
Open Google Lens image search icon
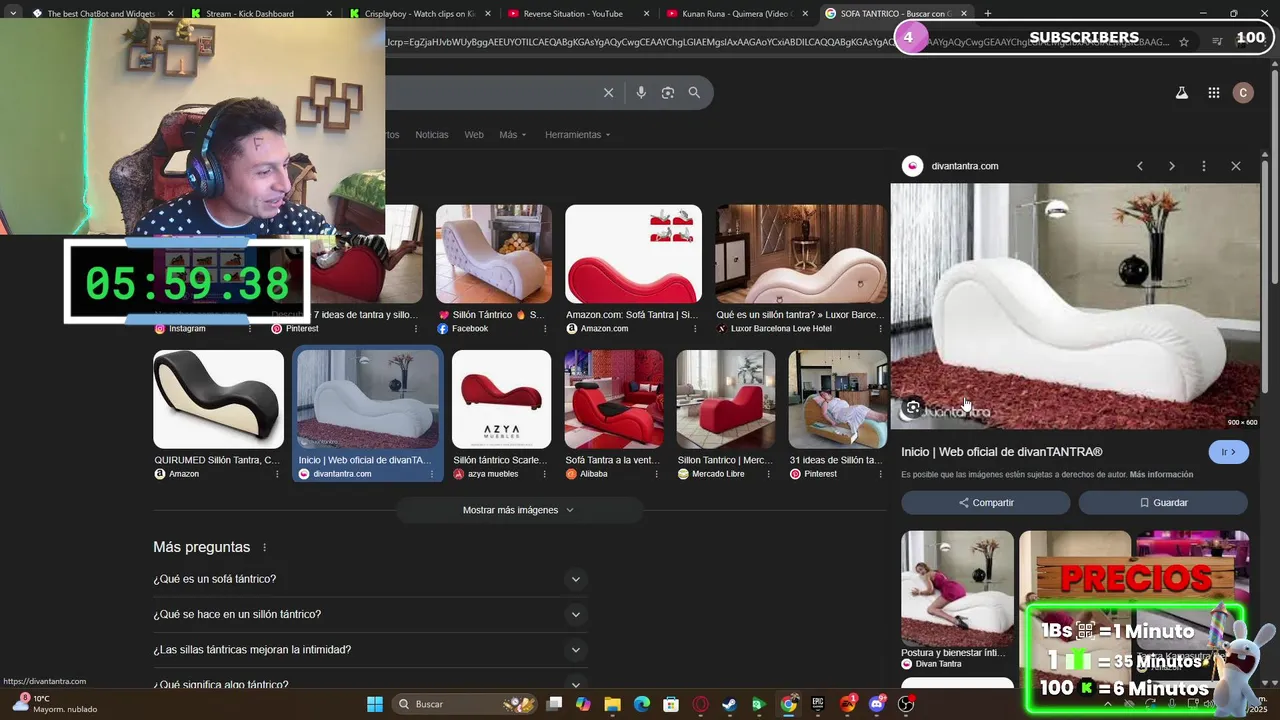(668, 93)
